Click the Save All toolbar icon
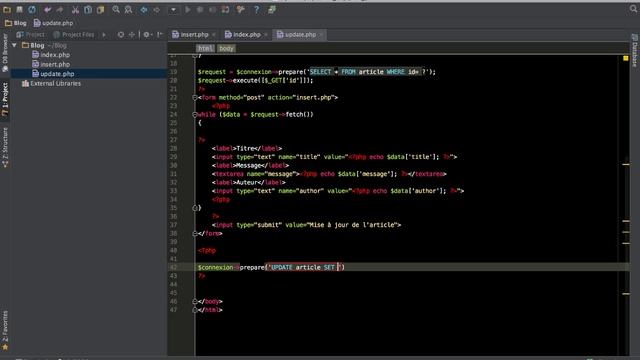 click(19, 9)
